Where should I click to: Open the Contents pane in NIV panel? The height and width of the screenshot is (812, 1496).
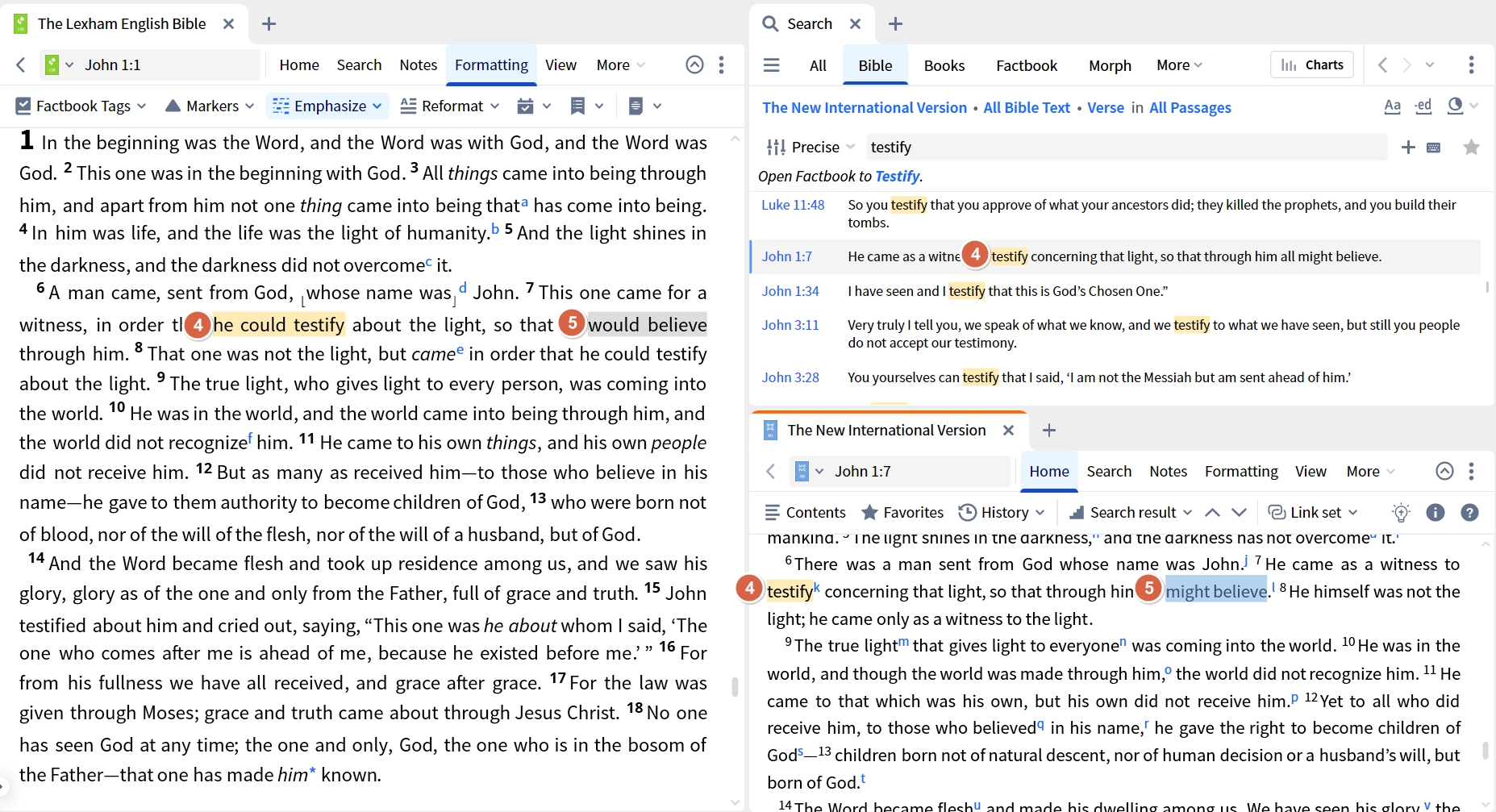805,512
